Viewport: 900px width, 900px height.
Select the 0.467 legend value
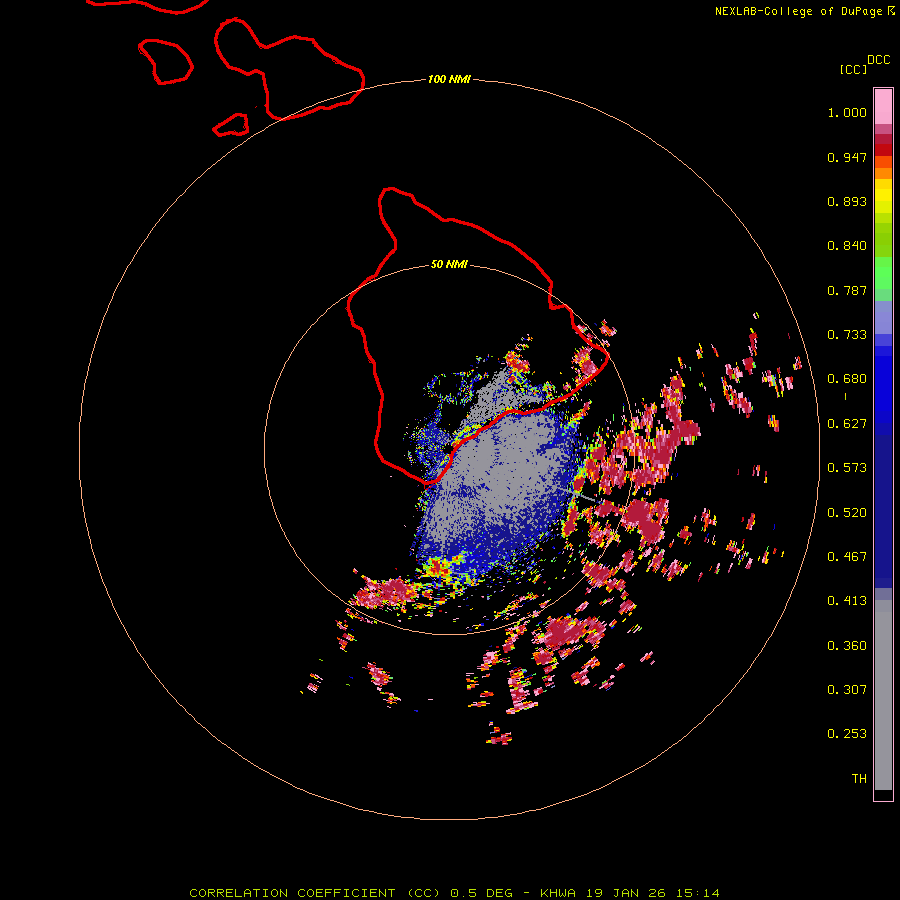(847, 557)
